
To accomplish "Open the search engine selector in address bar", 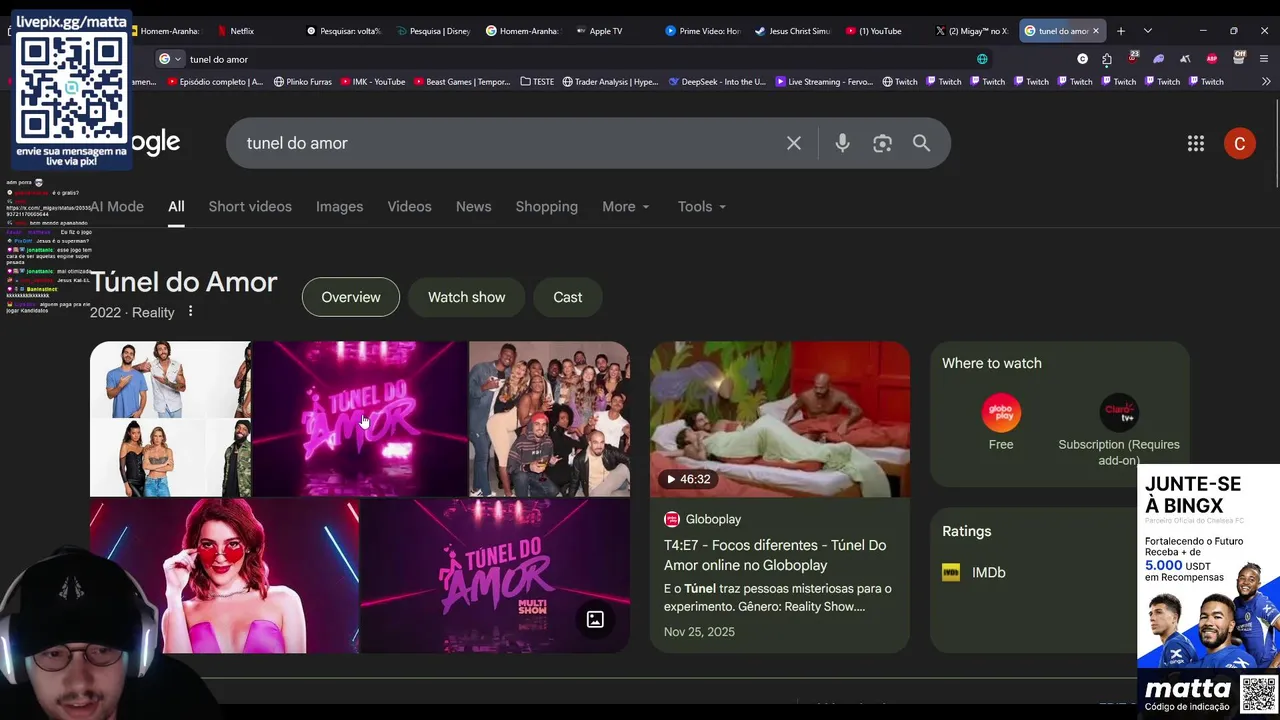I will [170, 59].
